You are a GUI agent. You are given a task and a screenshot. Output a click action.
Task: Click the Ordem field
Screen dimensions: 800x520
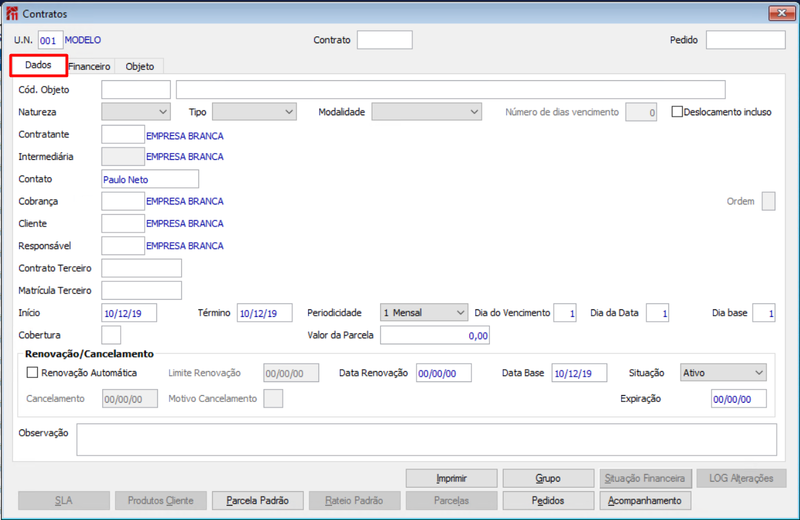click(768, 201)
